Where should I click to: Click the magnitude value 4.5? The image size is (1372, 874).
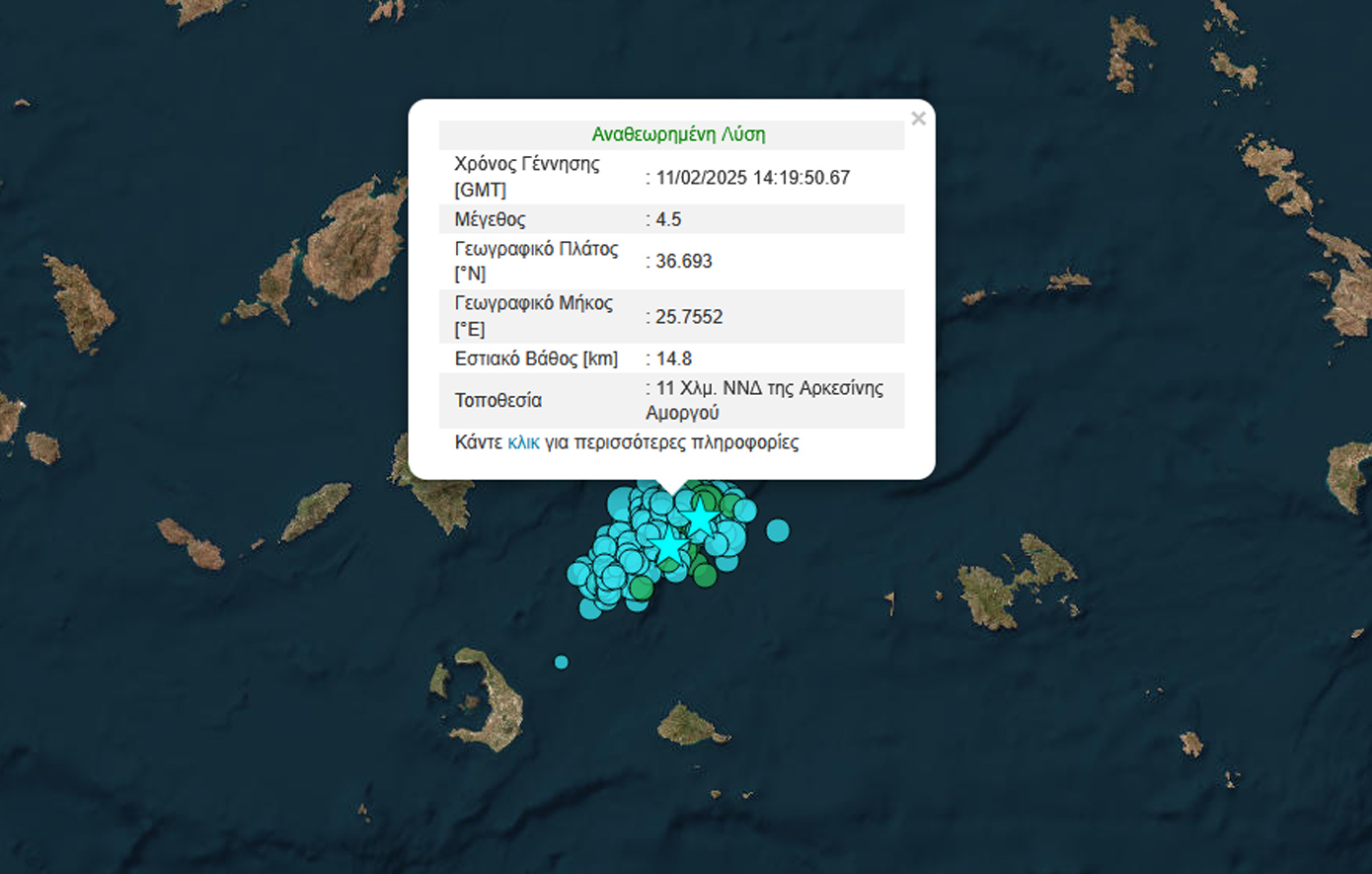point(668,219)
